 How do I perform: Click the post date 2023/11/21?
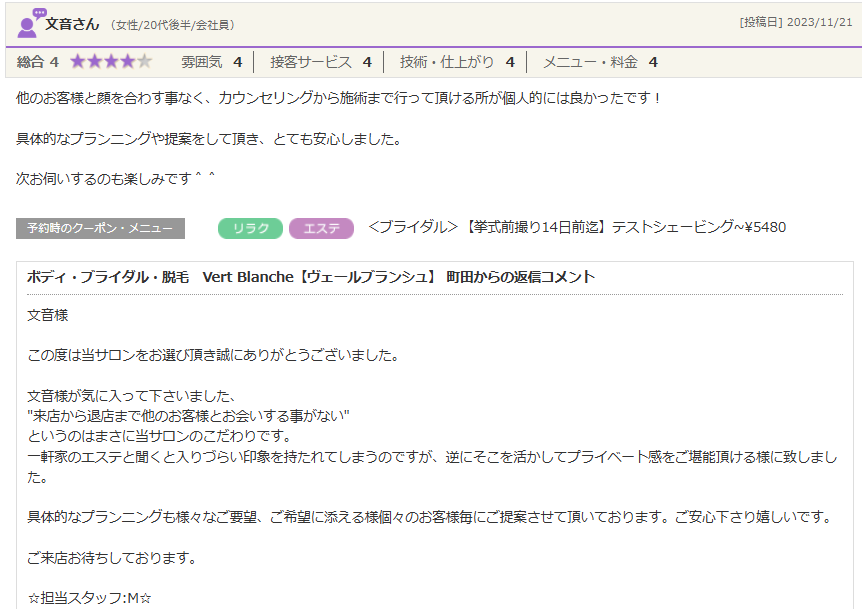pos(820,23)
